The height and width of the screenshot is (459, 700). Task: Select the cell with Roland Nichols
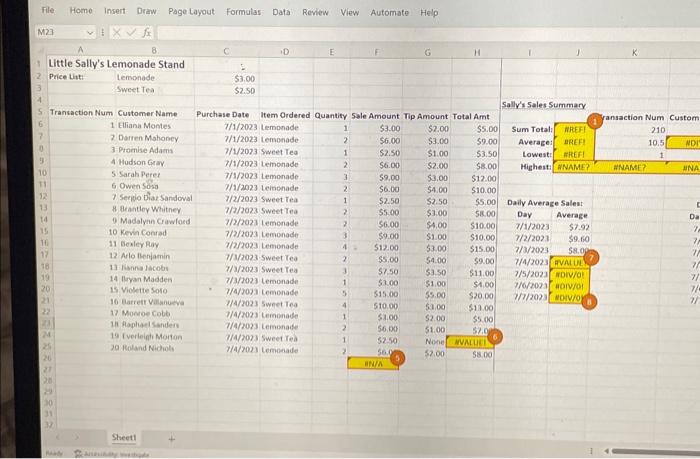149,348
